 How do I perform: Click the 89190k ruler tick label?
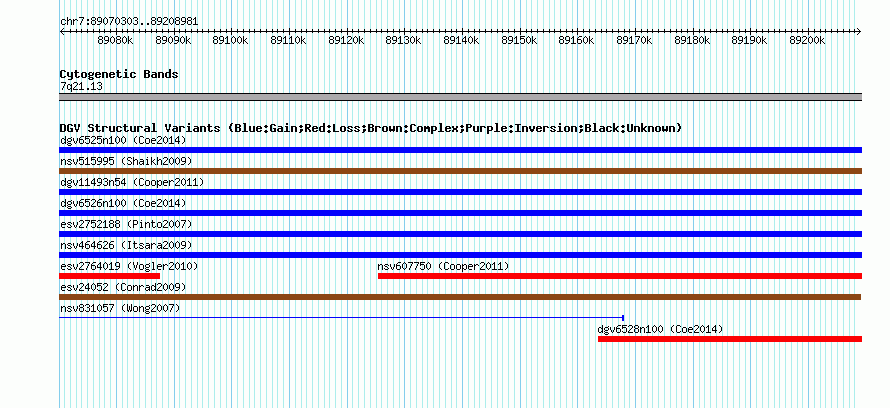pyautogui.click(x=750, y=40)
